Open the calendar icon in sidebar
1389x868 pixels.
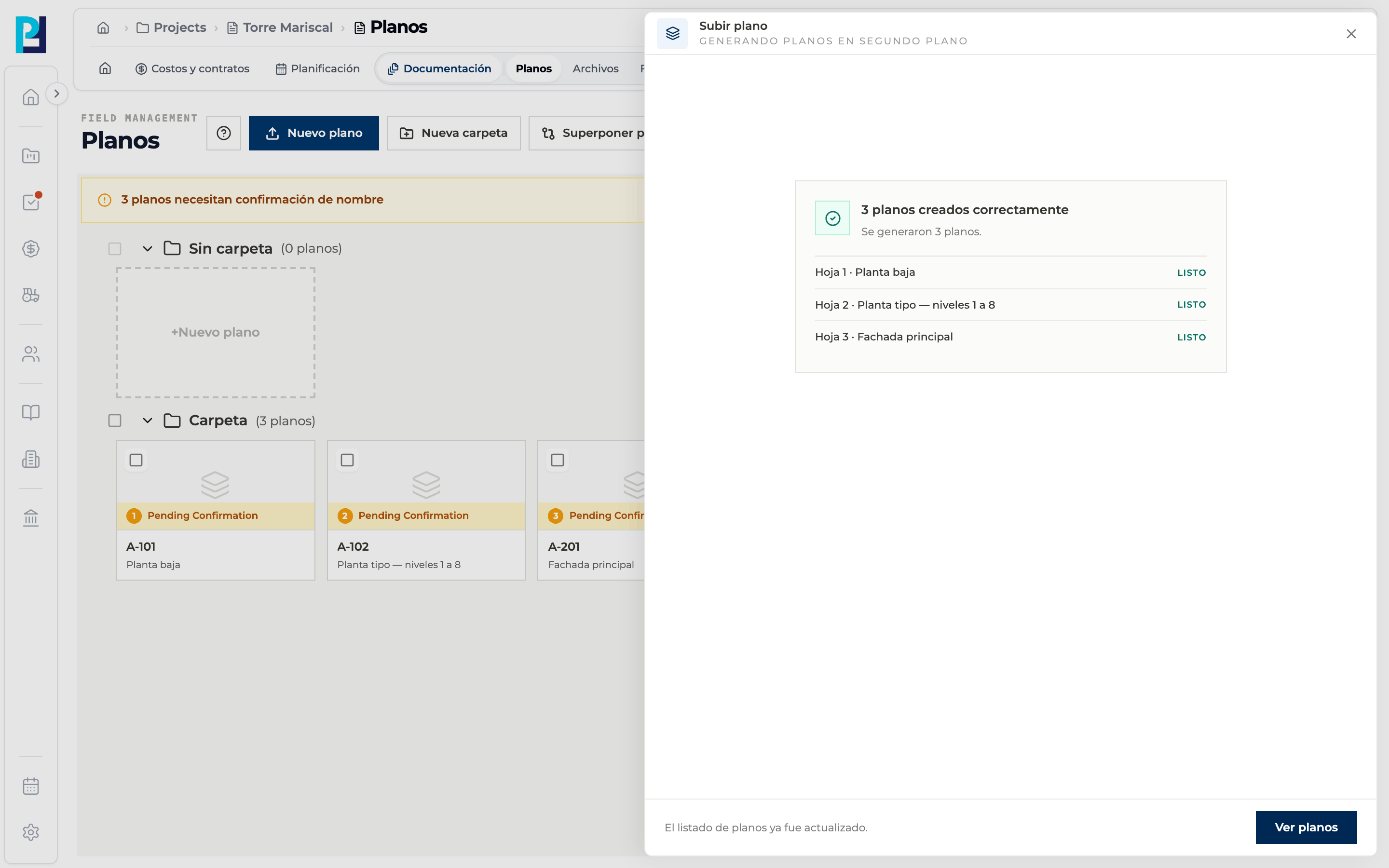coord(31,786)
